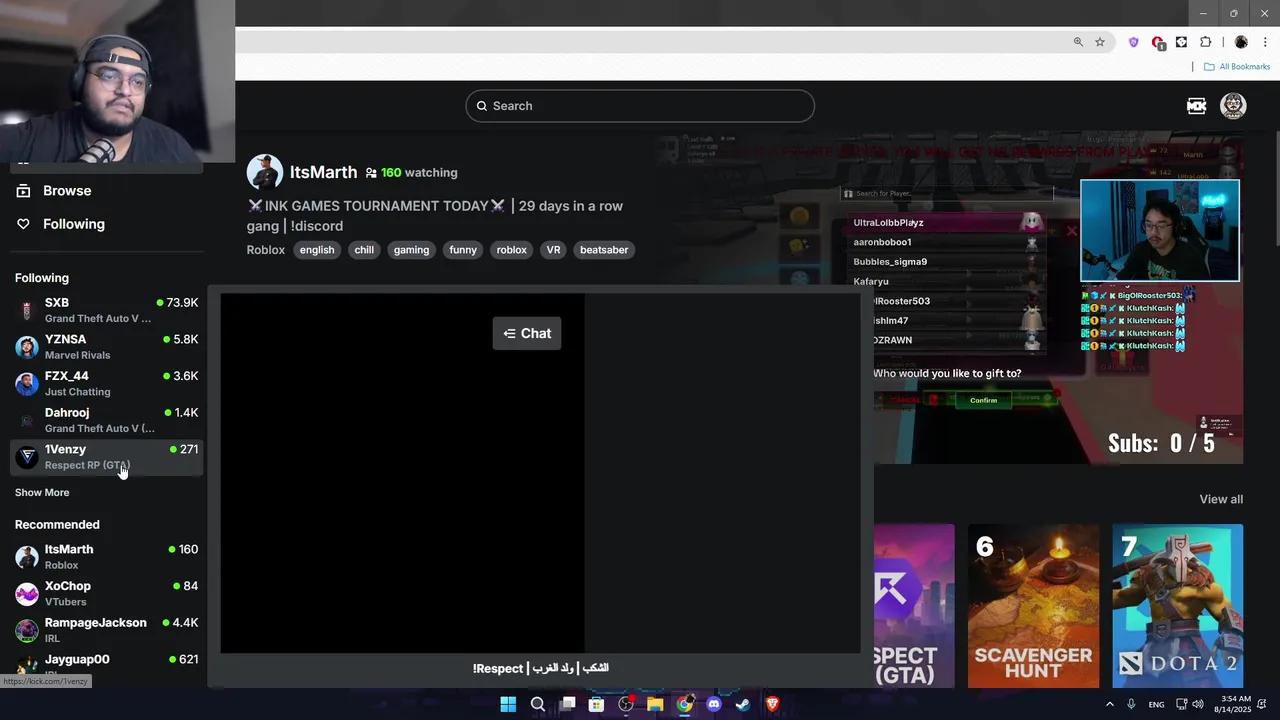
Task: Open the Windows Start menu
Action: point(508,704)
